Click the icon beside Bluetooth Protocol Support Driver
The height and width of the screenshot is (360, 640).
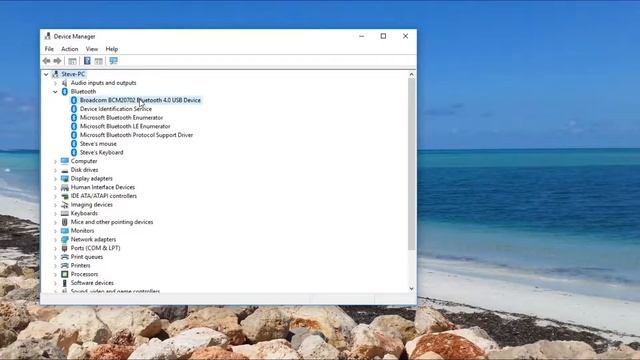click(74, 135)
